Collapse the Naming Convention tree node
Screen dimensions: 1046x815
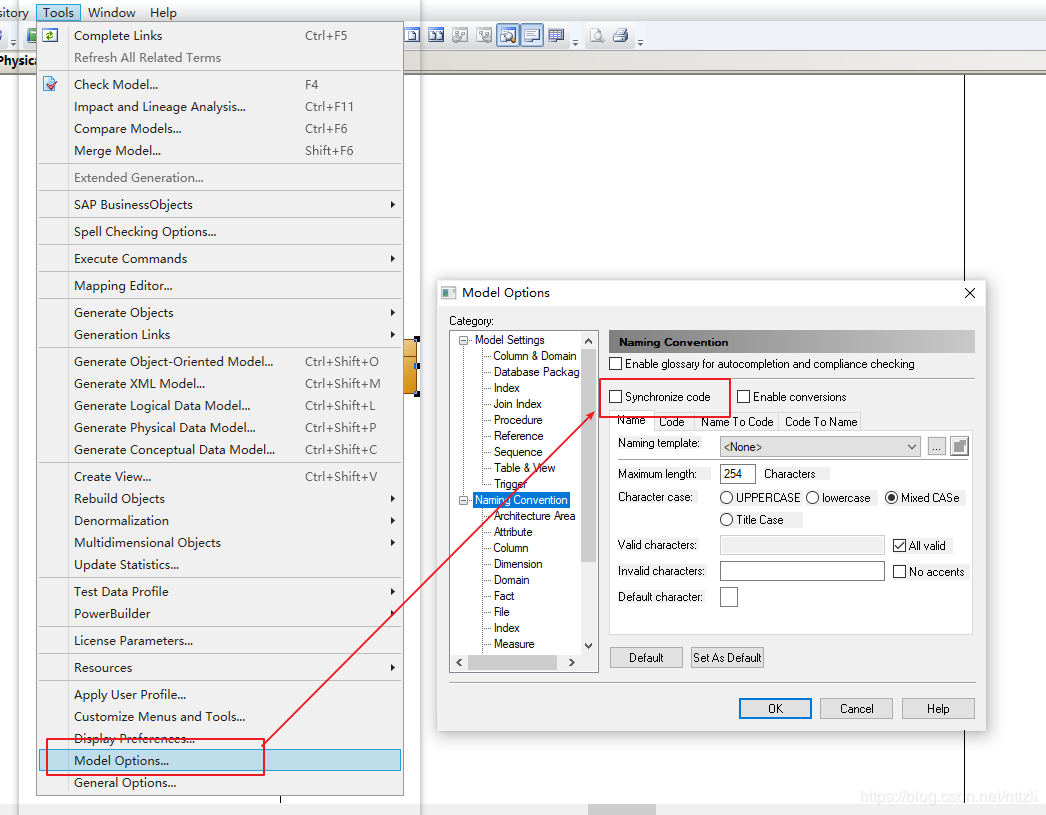pos(462,500)
